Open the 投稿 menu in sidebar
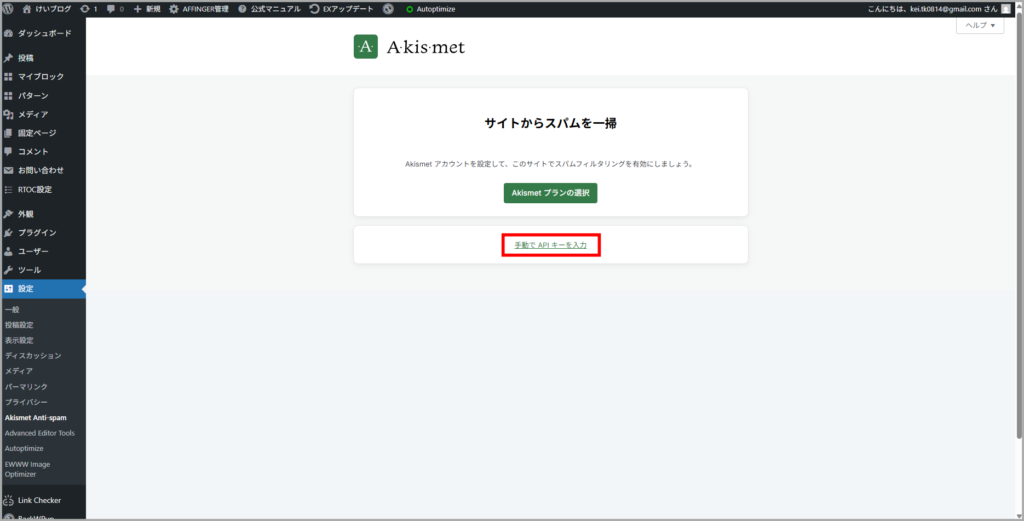Image resolution: width=1024 pixels, height=521 pixels. point(25,58)
